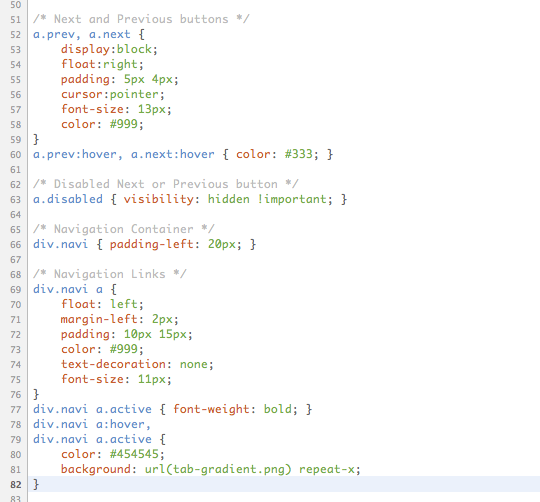Click line number 60 in gutter

point(15,155)
